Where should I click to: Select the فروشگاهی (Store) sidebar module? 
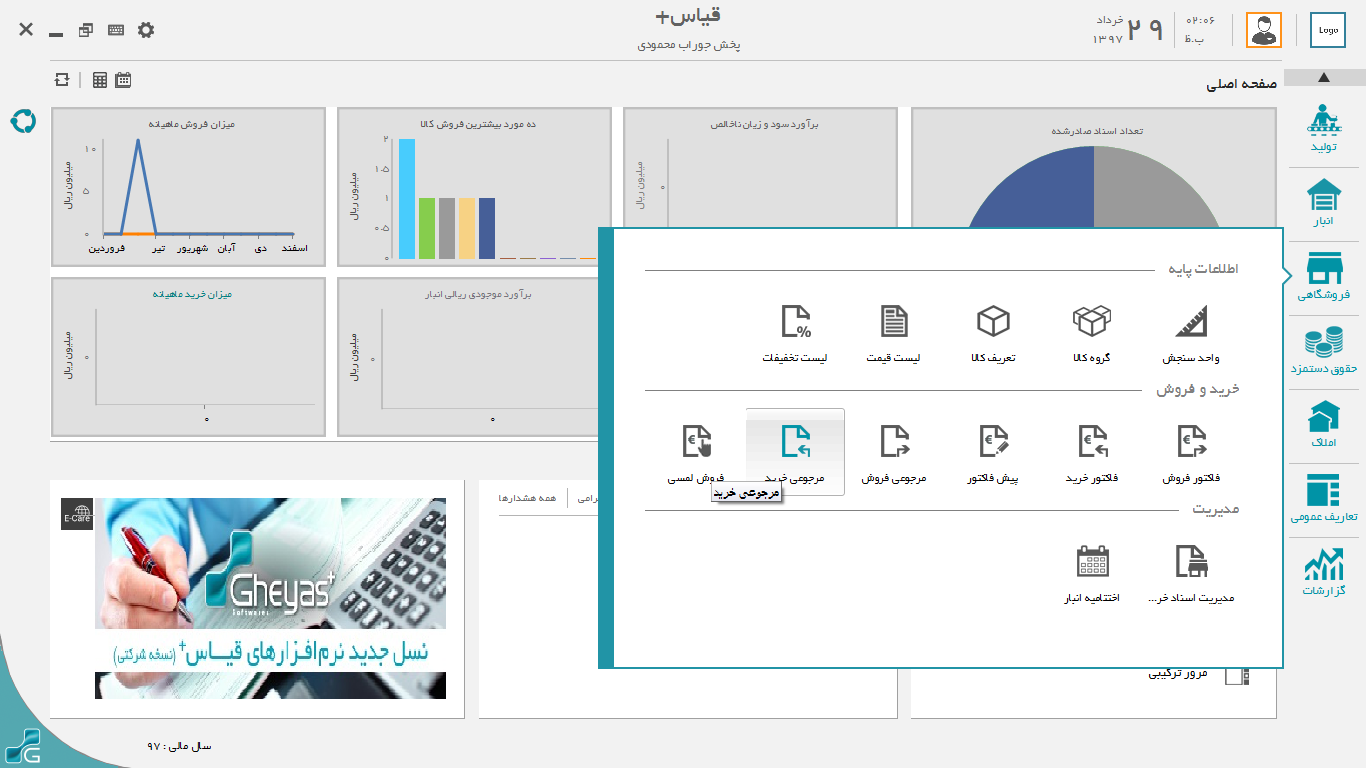[x=1323, y=277]
